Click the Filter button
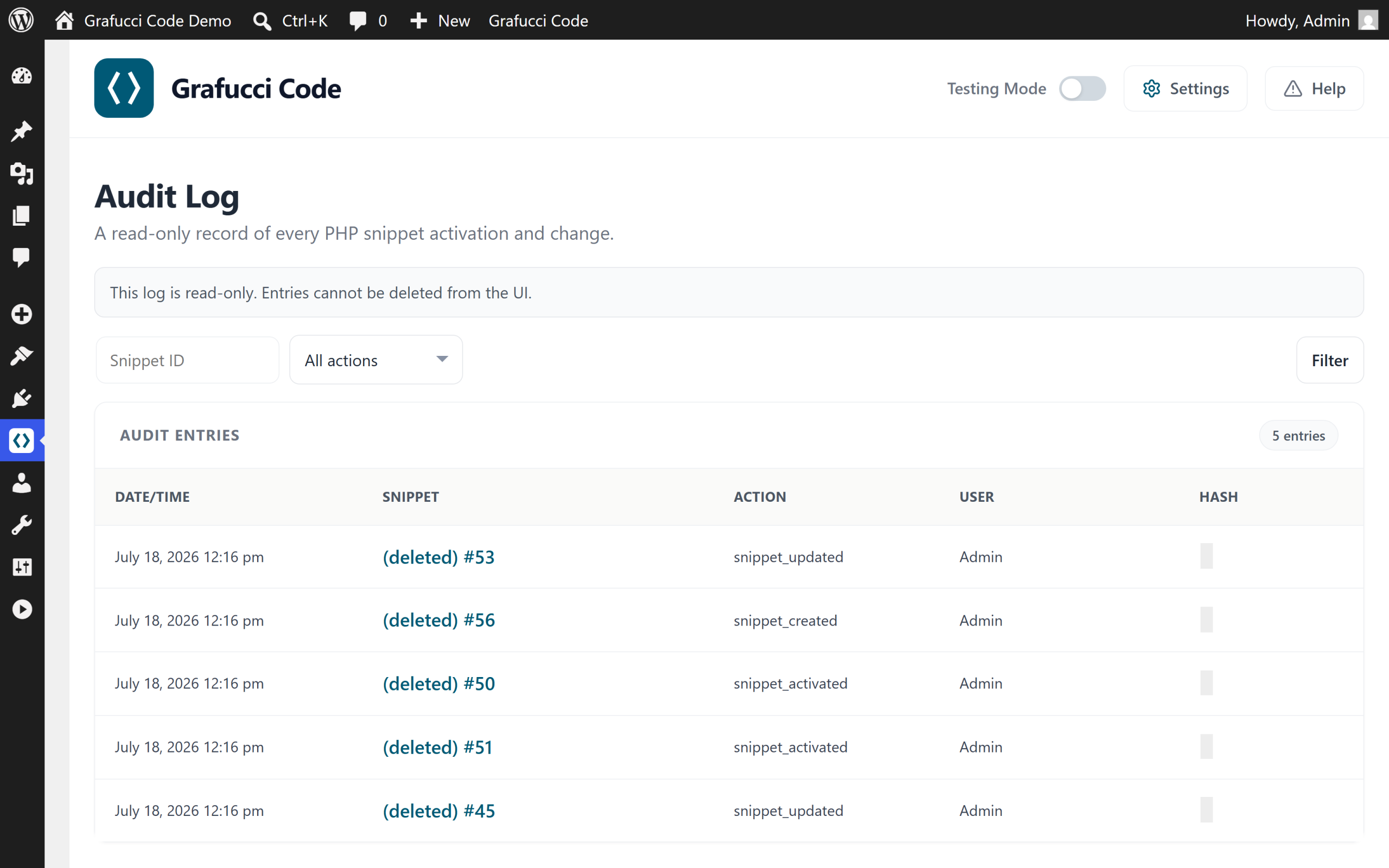1389x868 pixels. coord(1330,360)
